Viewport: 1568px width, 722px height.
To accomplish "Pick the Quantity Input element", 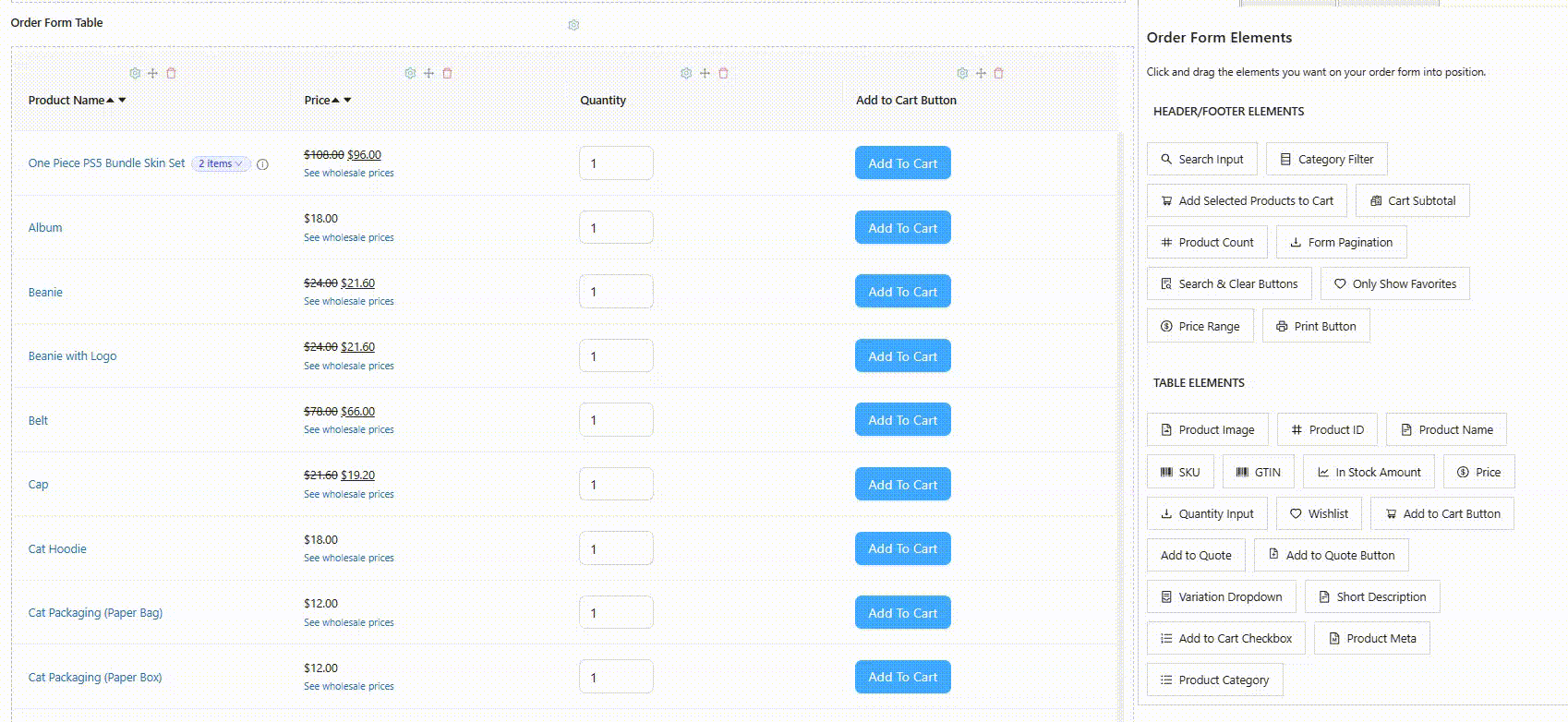I will tap(1207, 513).
